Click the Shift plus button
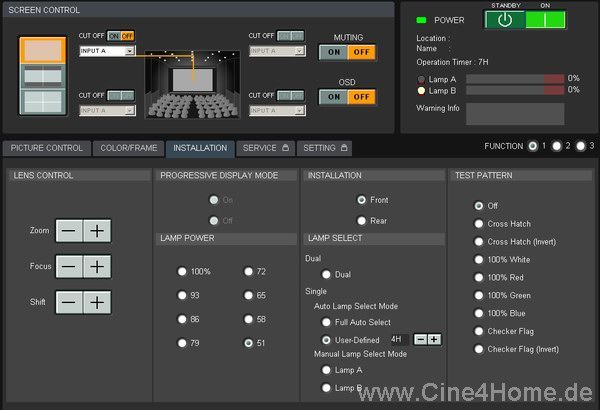Image resolution: width=600 pixels, height=410 pixels. tap(97, 303)
